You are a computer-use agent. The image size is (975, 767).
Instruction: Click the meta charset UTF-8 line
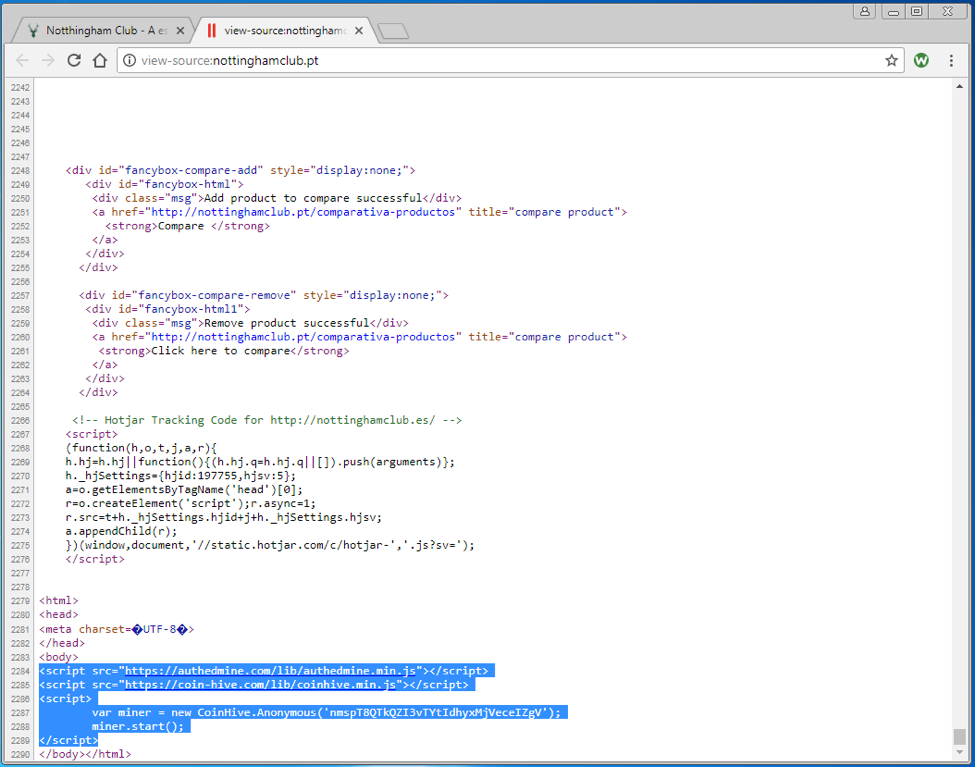click(116, 629)
